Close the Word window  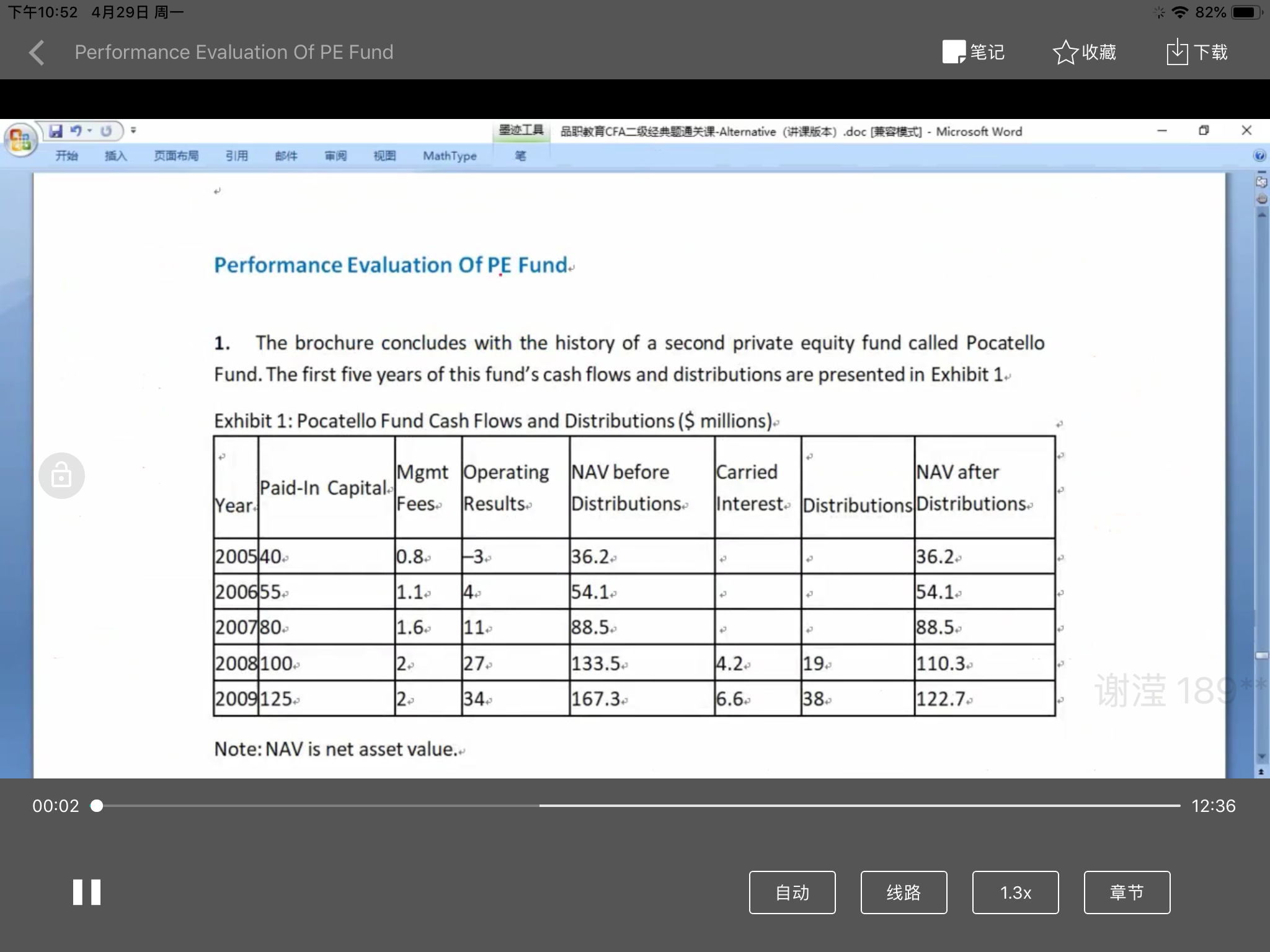coord(1246,131)
